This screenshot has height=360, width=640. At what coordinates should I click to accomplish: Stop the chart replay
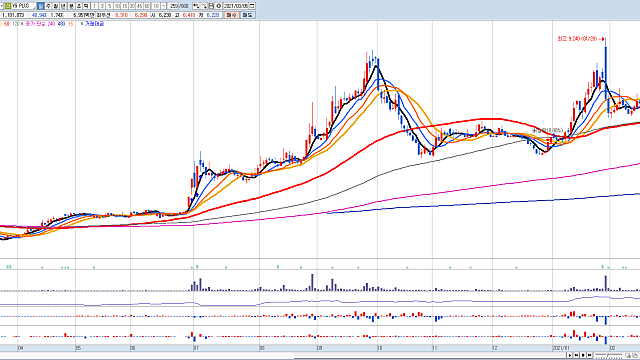click(583, 356)
